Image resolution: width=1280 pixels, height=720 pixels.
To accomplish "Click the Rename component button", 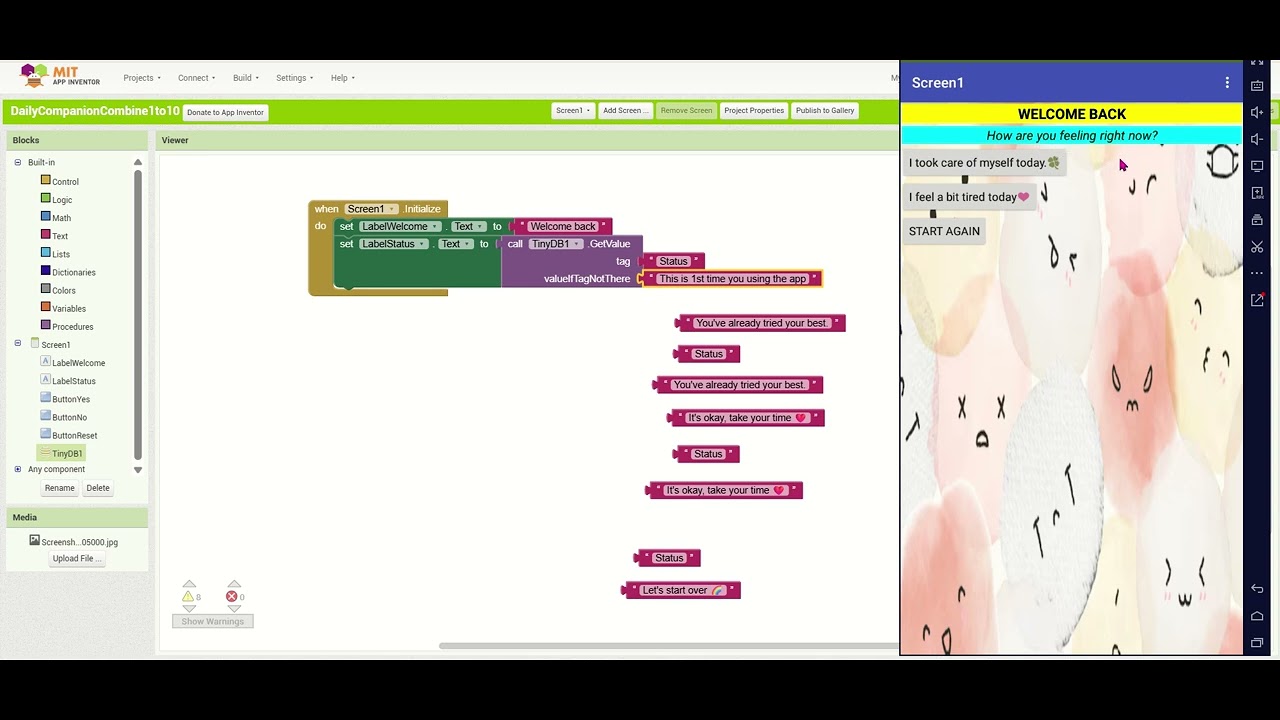I will click(x=59, y=488).
